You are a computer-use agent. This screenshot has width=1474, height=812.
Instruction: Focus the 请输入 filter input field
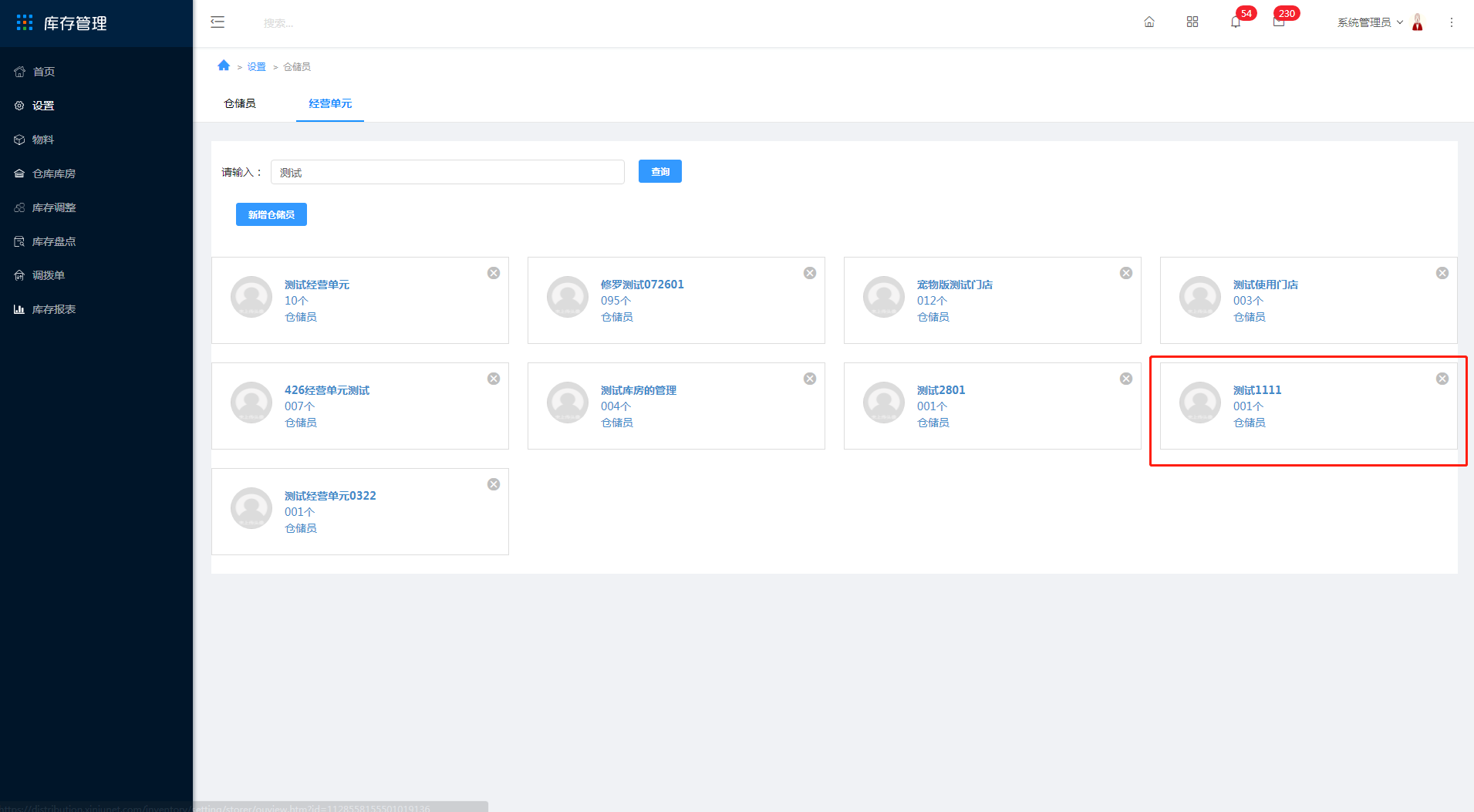tap(447, 172)
